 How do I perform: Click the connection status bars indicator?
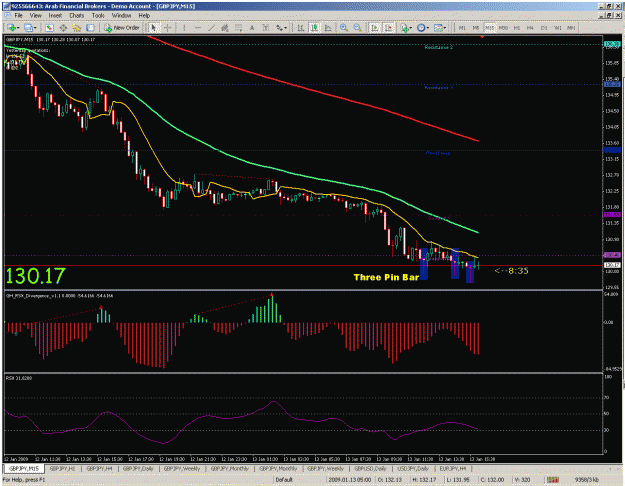tap(552, 480)
